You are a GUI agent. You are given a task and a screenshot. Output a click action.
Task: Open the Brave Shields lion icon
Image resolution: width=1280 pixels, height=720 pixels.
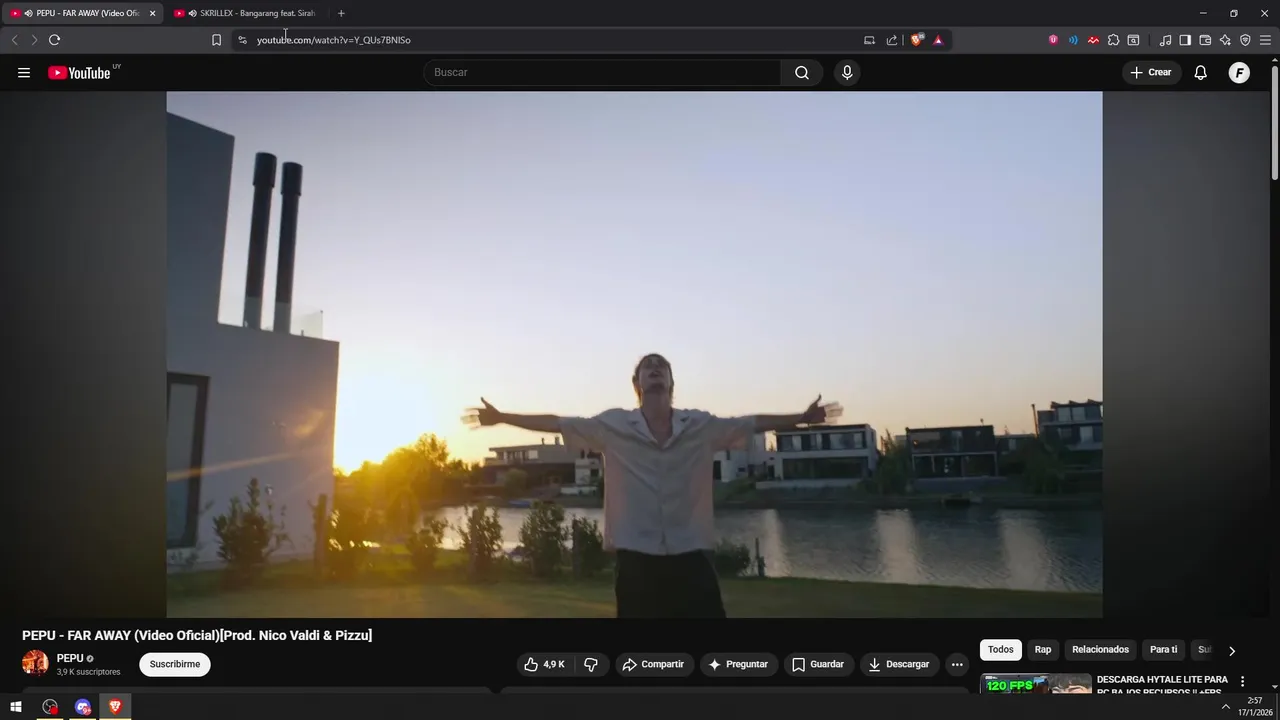(x=916, y=40)
